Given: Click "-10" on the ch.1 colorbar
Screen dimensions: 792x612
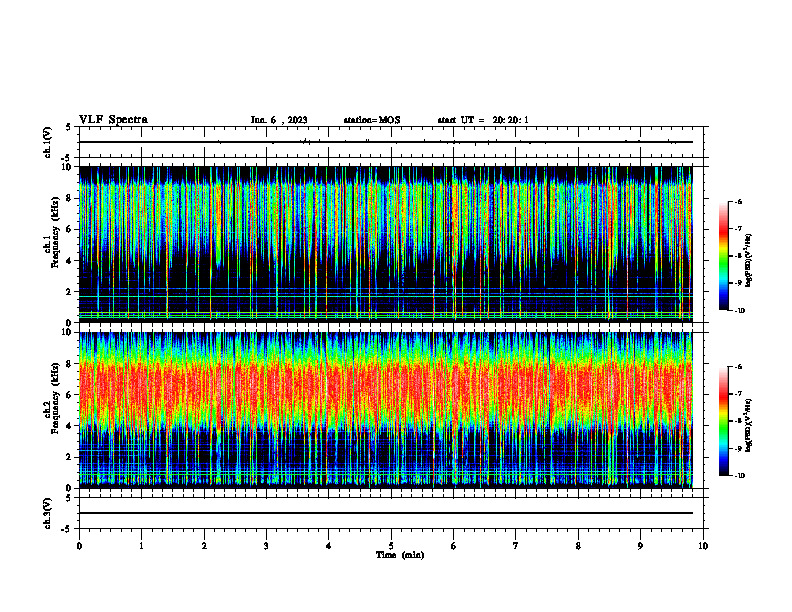Looking at the screenshot, I should click(x=739, y=311).
